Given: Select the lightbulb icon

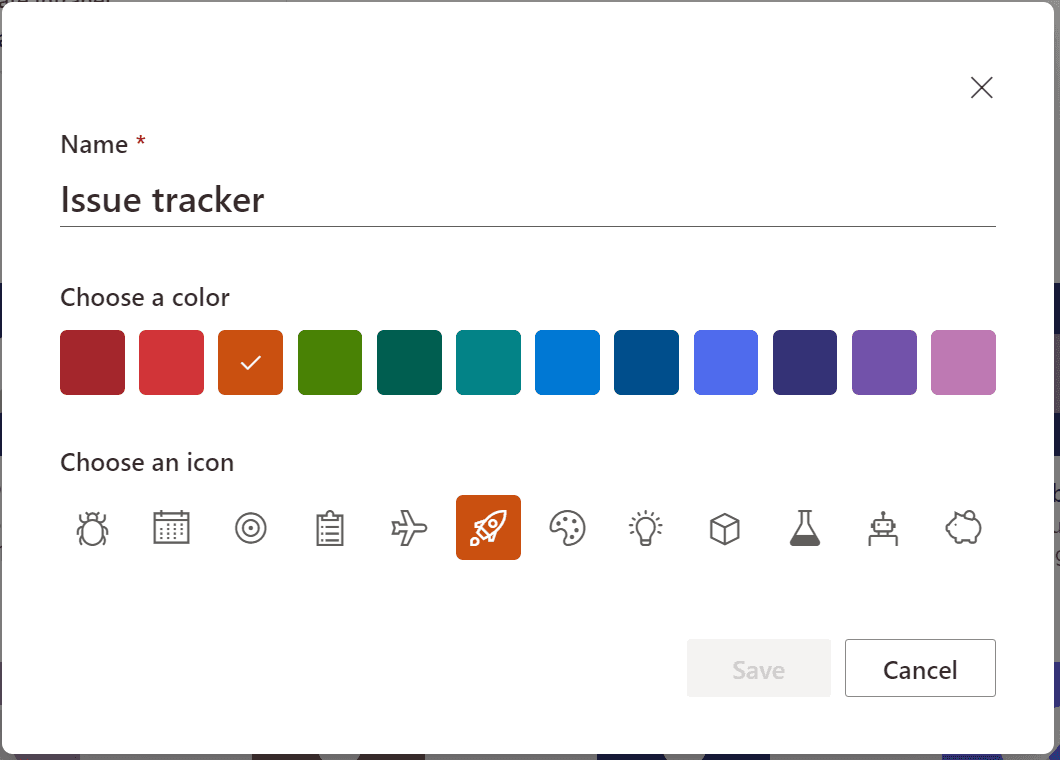Looking at the screenshot, I should (646, 527).
